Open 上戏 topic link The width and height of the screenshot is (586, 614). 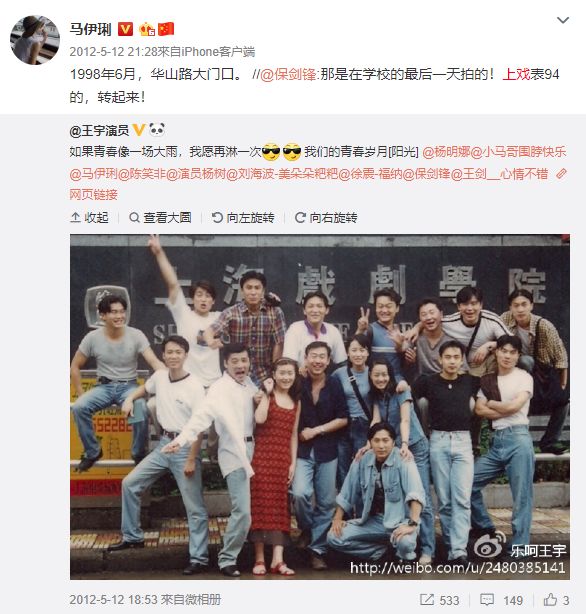click(x=516, y=74)
